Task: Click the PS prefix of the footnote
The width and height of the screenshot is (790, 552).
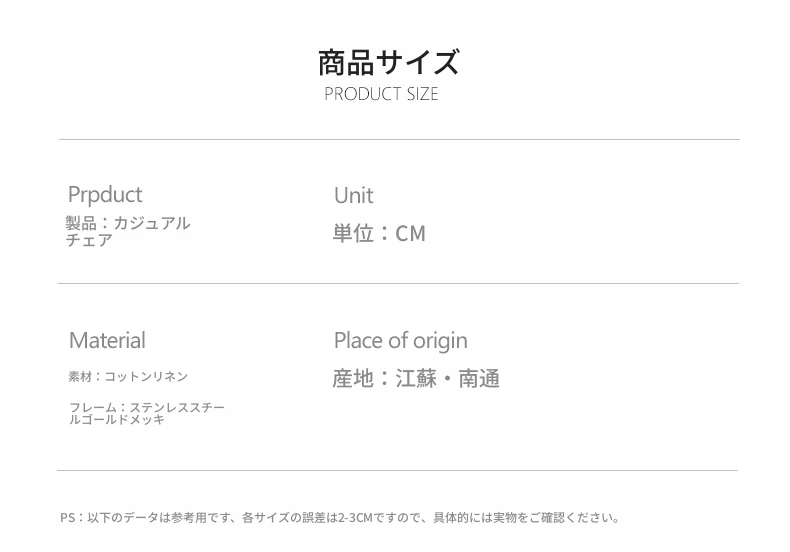Action: (67, 518)
